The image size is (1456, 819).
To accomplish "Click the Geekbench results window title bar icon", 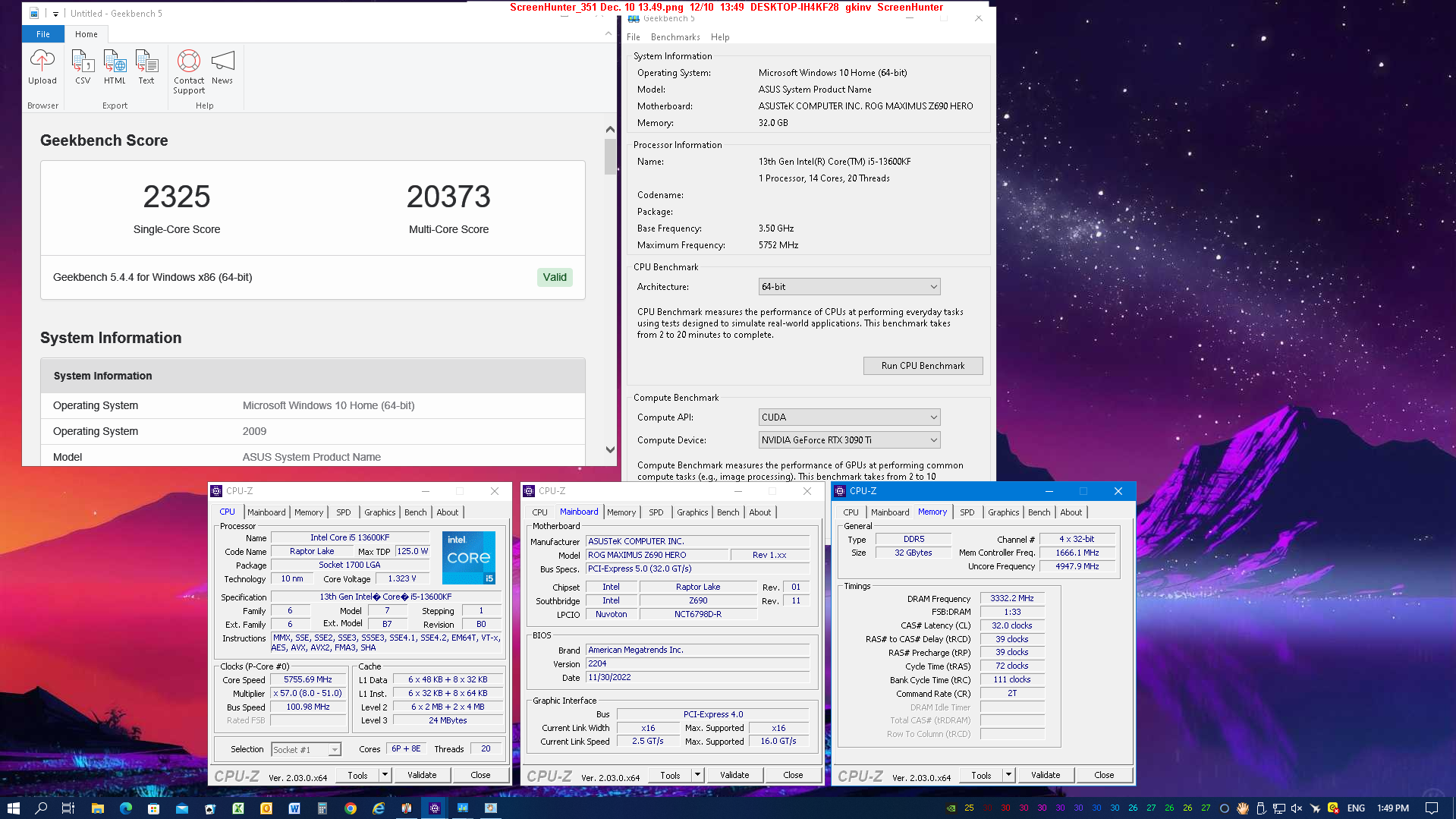I will tap(34, 13).
